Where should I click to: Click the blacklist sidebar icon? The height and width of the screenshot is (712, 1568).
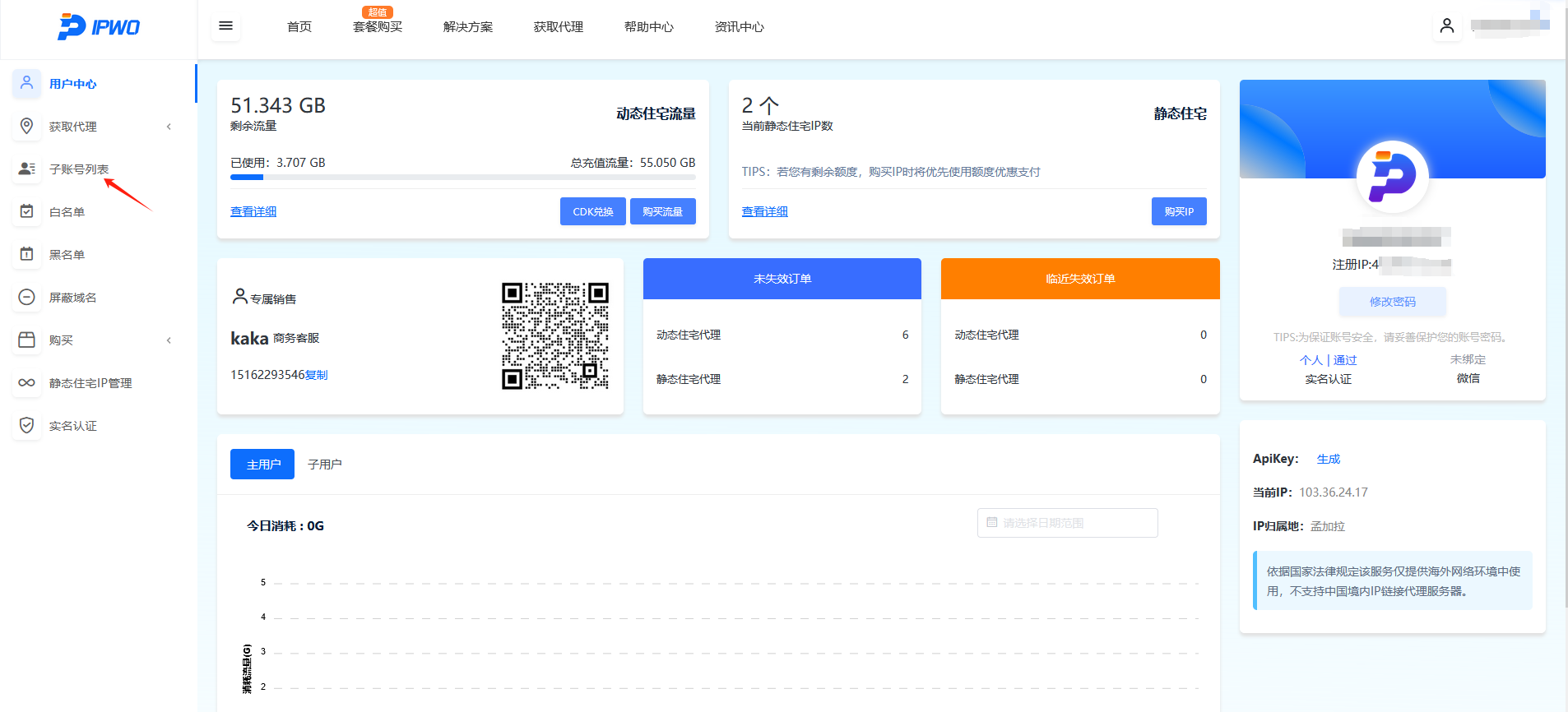[x=27, y=254]
